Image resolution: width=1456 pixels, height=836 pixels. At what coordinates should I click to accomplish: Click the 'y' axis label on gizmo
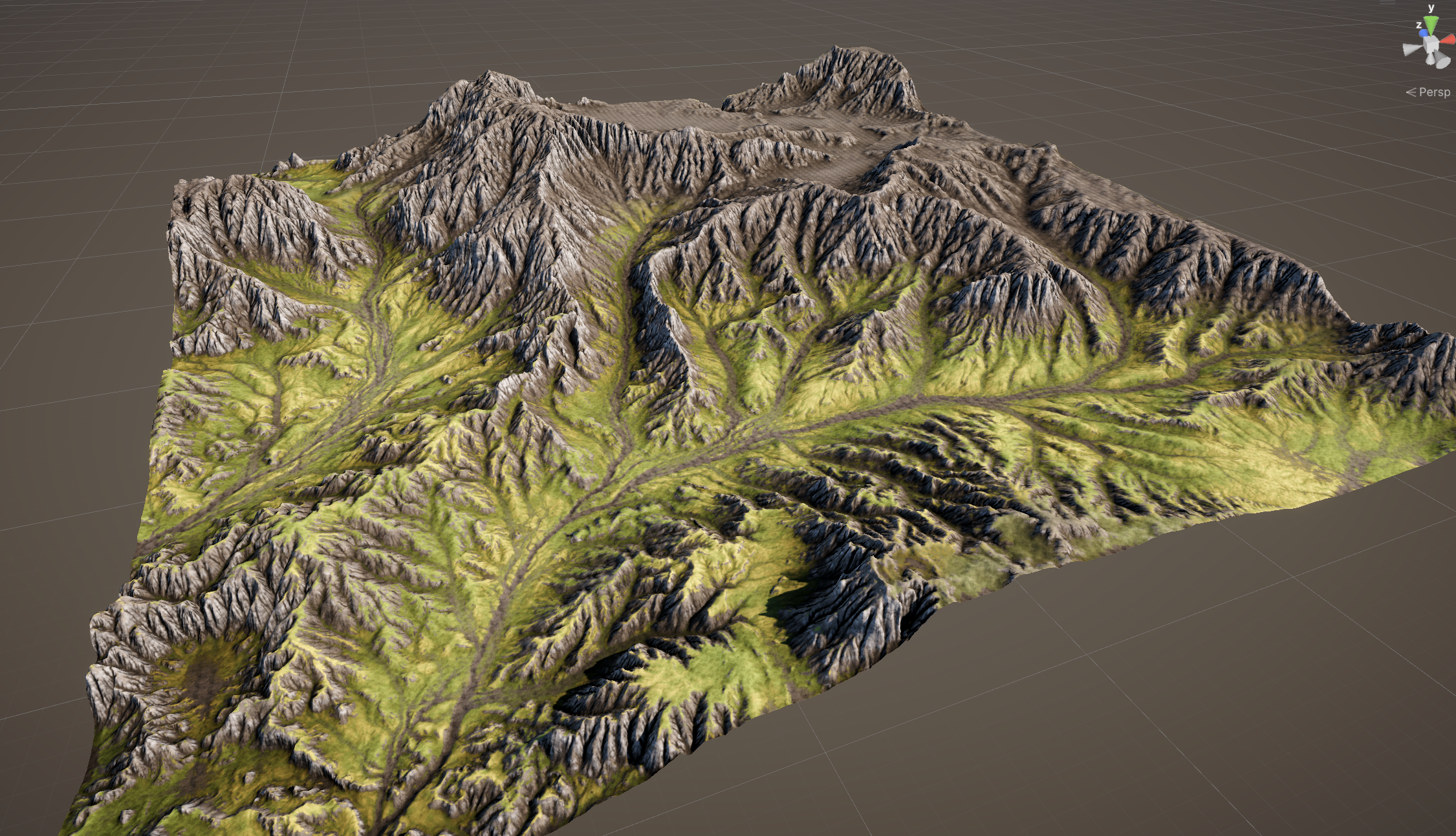pos(1431,8)
